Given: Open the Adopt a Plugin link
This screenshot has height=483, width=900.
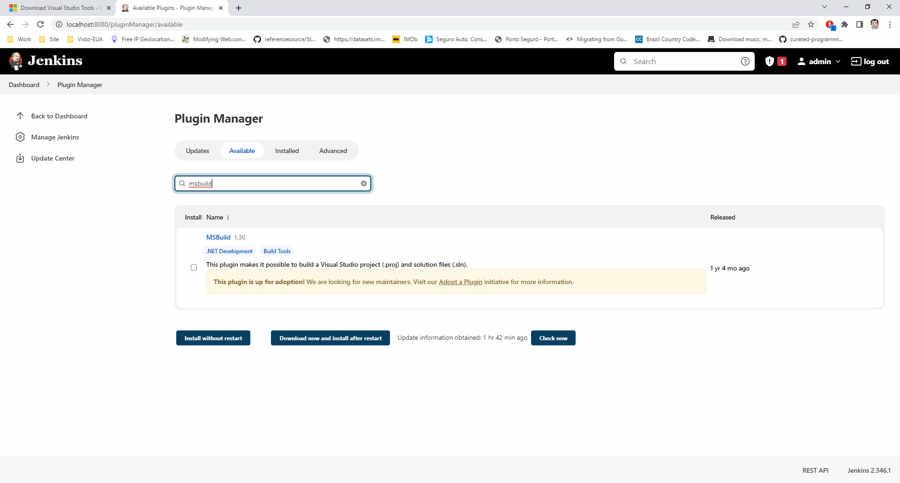Looking at the screenshot, I should coord(460,282).
